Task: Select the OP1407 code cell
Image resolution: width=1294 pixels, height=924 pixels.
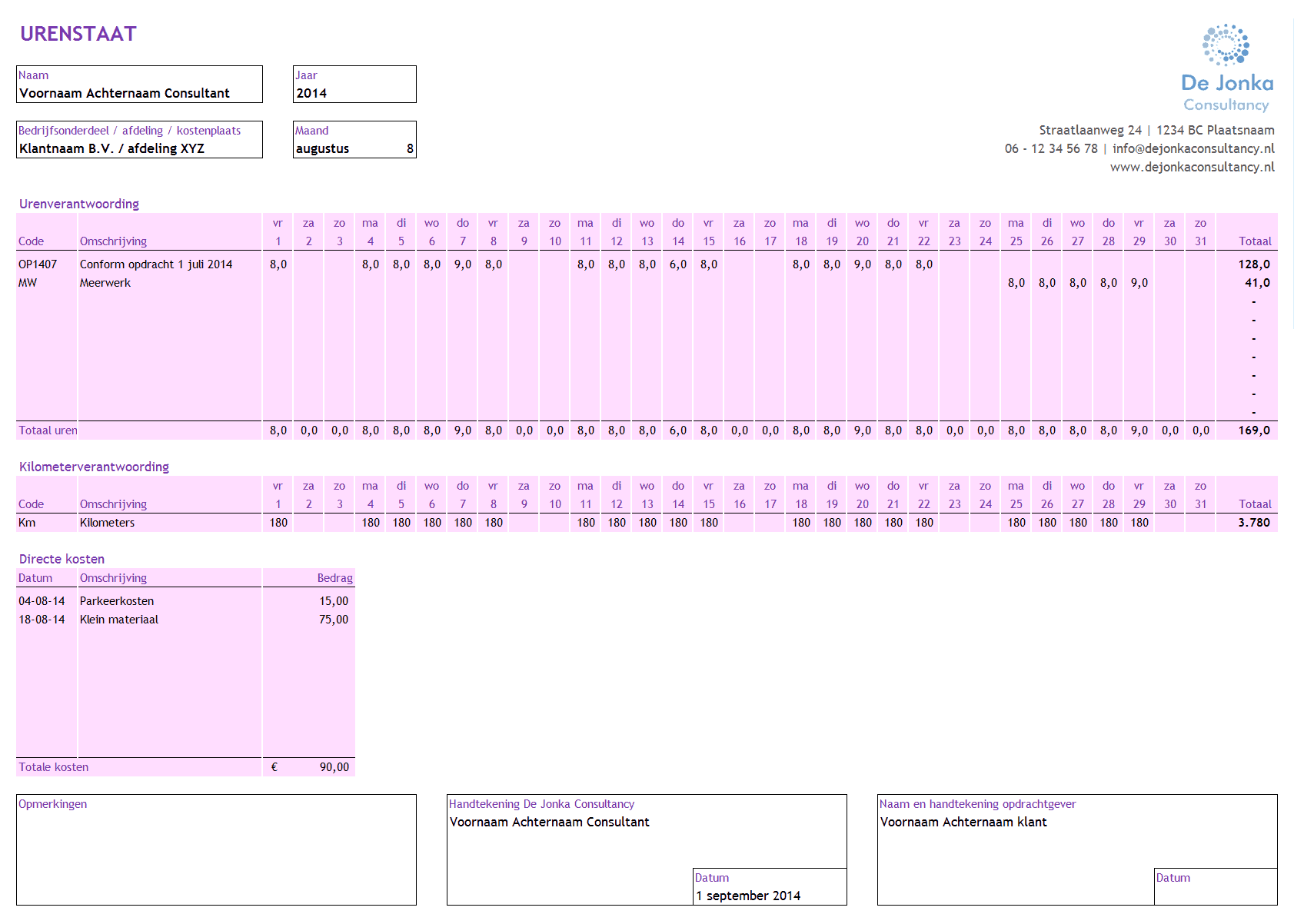Action: pyautogui.click(x=38, y=264)
